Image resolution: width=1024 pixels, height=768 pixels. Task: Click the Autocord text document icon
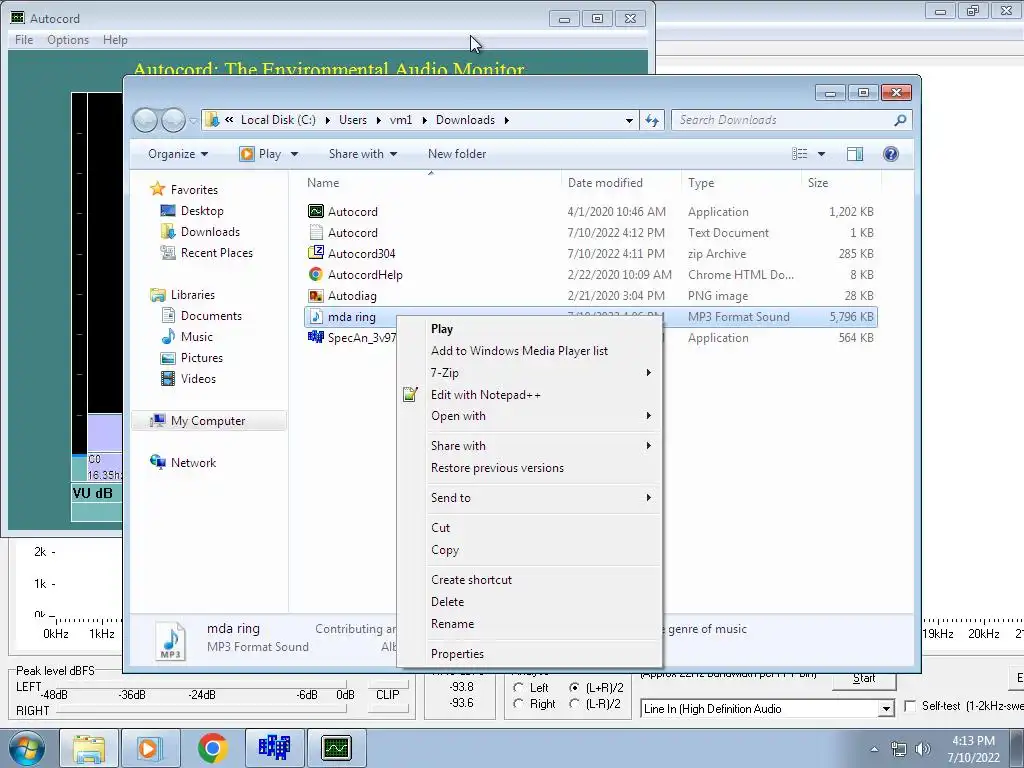pos(316,232)
